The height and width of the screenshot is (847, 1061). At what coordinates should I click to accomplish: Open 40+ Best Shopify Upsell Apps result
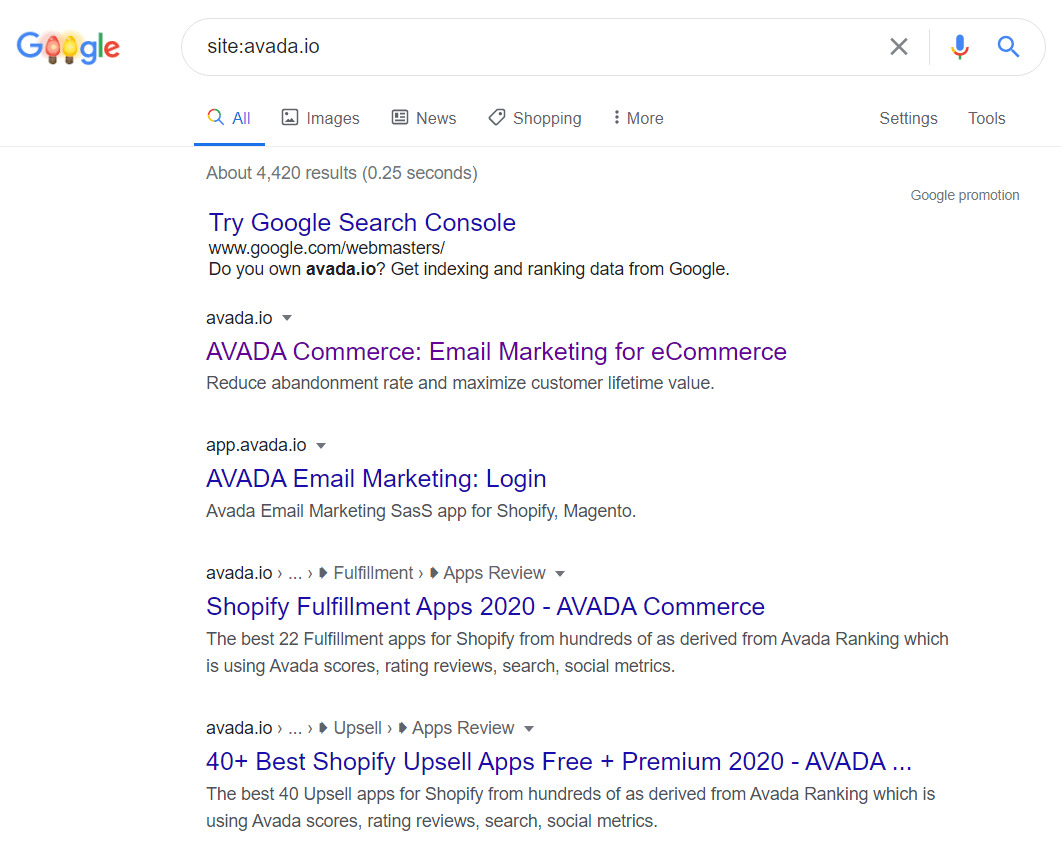pos(558,762)
